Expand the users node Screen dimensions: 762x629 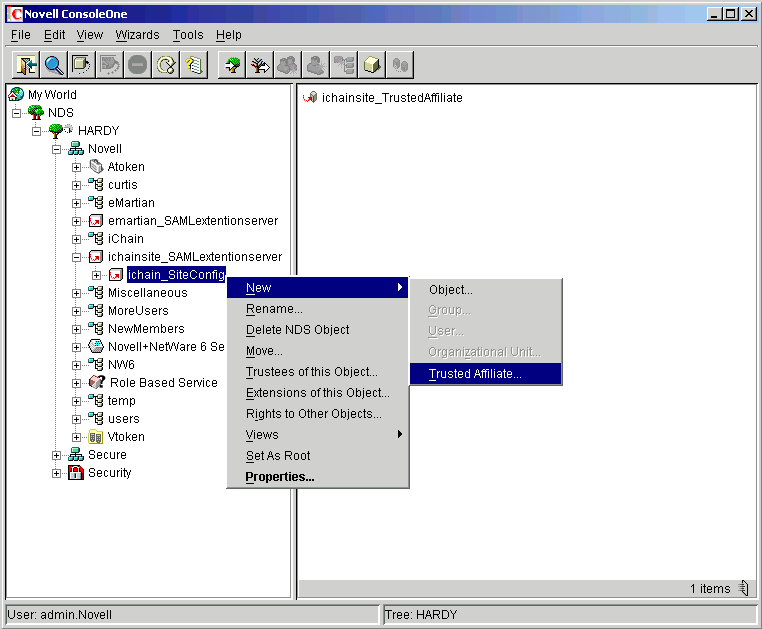(76, 419)
